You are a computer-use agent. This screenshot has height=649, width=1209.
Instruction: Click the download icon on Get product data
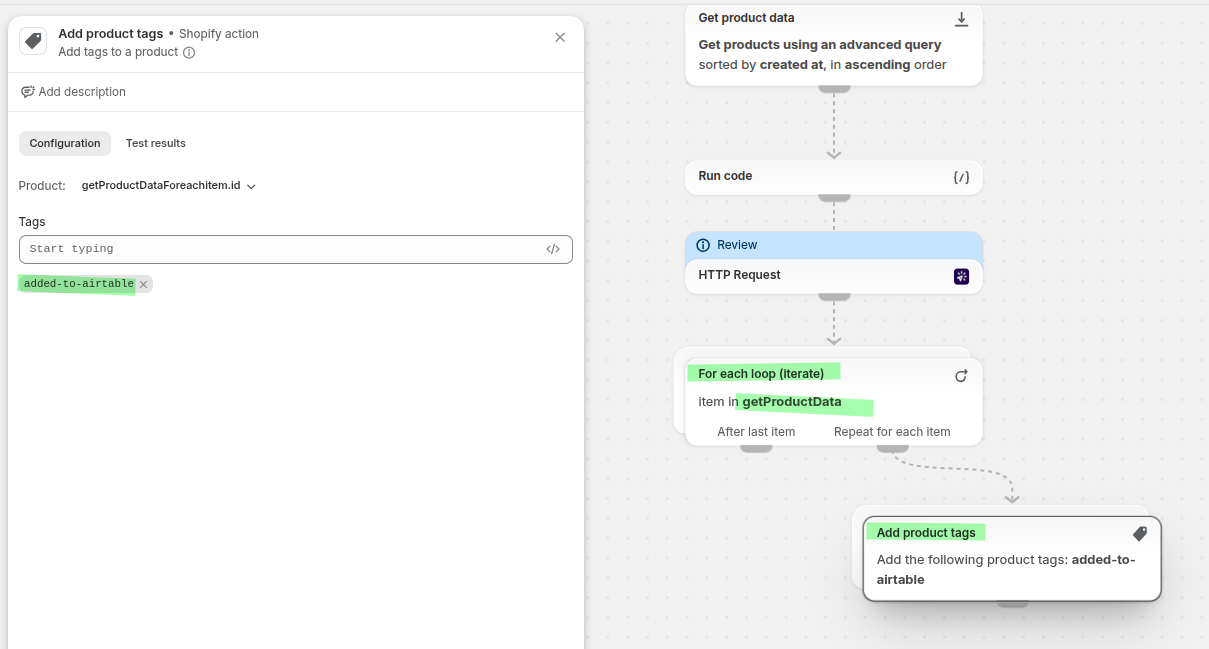click(961, 19)
